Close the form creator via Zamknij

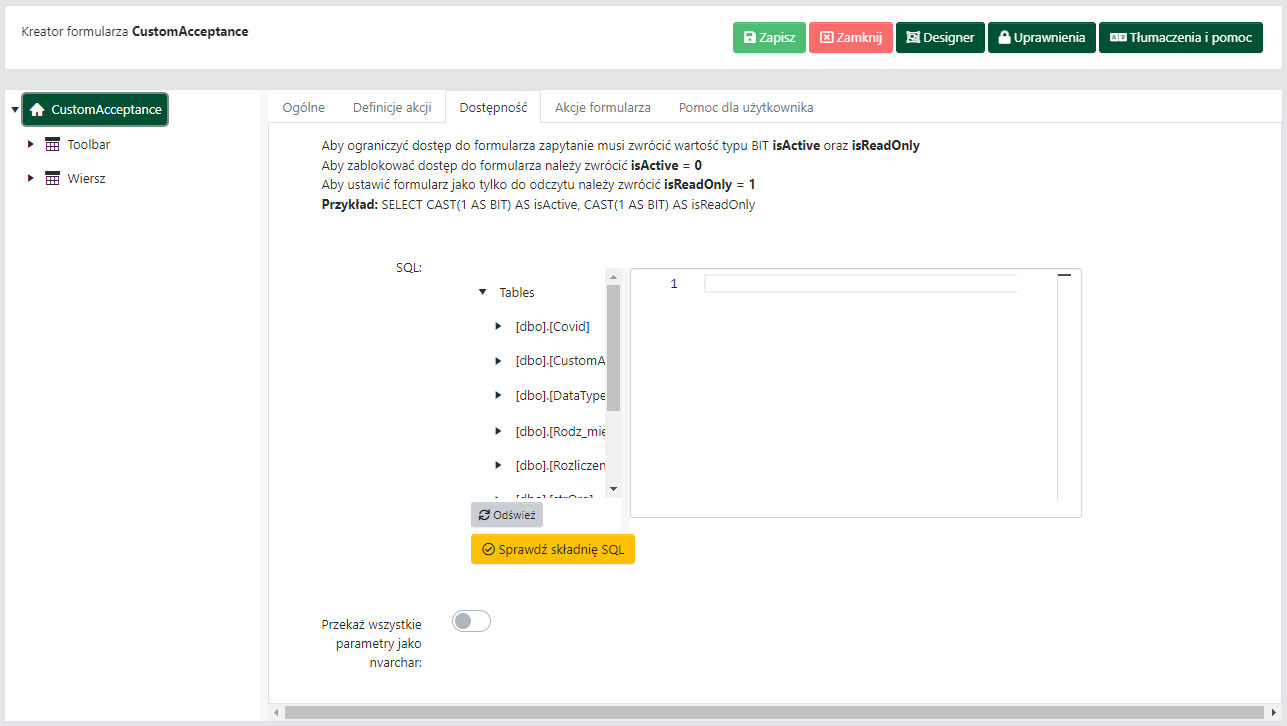coord(850,38)
